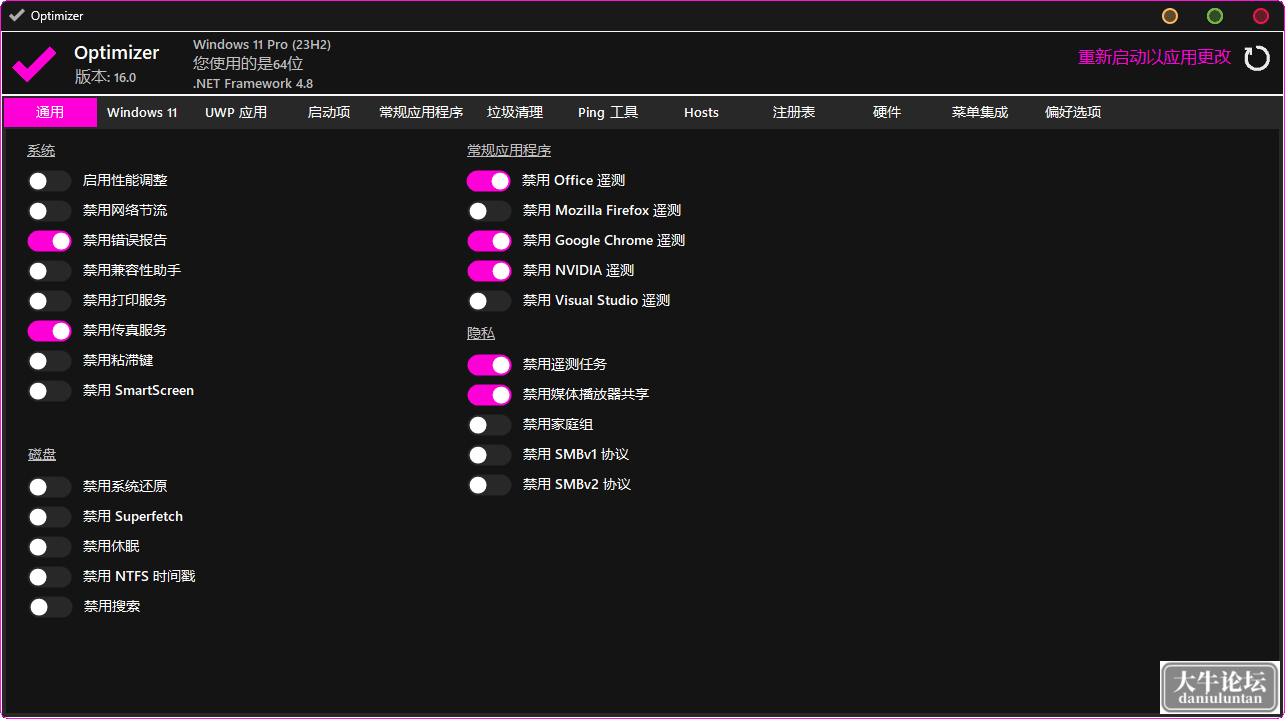The width and height of the screenshot is (1285, 719).
Task: Click the restart arrow icon
Action: (1257, 58)
